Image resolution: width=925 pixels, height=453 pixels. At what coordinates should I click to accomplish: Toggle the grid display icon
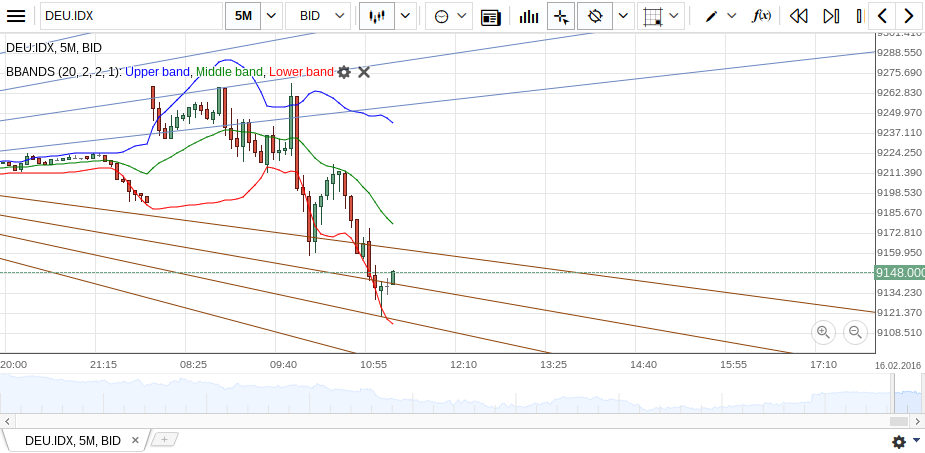click(x=654, y=16)
